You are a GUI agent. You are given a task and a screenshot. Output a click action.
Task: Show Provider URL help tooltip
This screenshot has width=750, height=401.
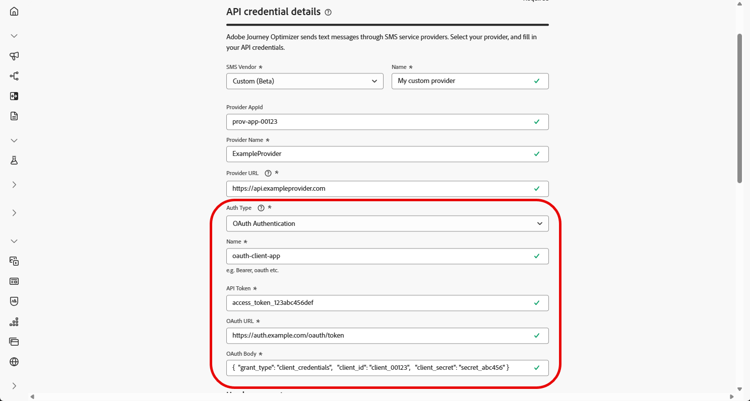(x=268, y=173)
